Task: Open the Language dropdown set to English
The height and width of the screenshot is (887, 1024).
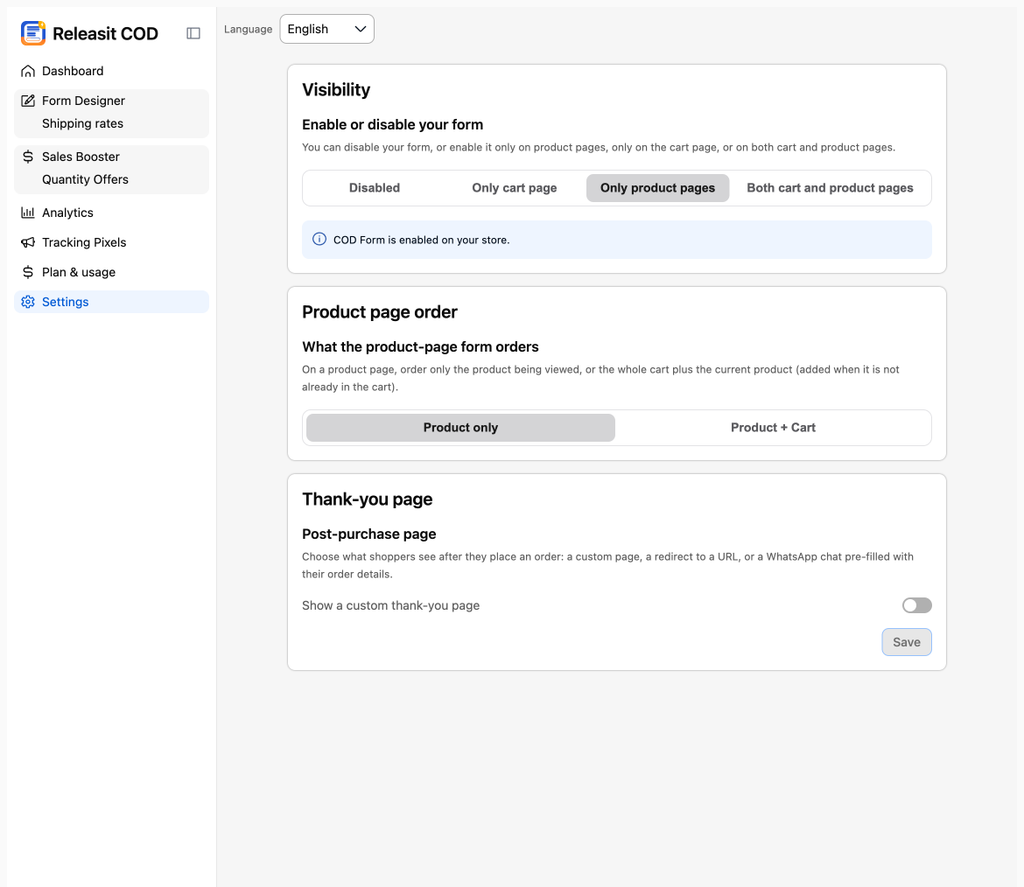Action: click(327, 29)
